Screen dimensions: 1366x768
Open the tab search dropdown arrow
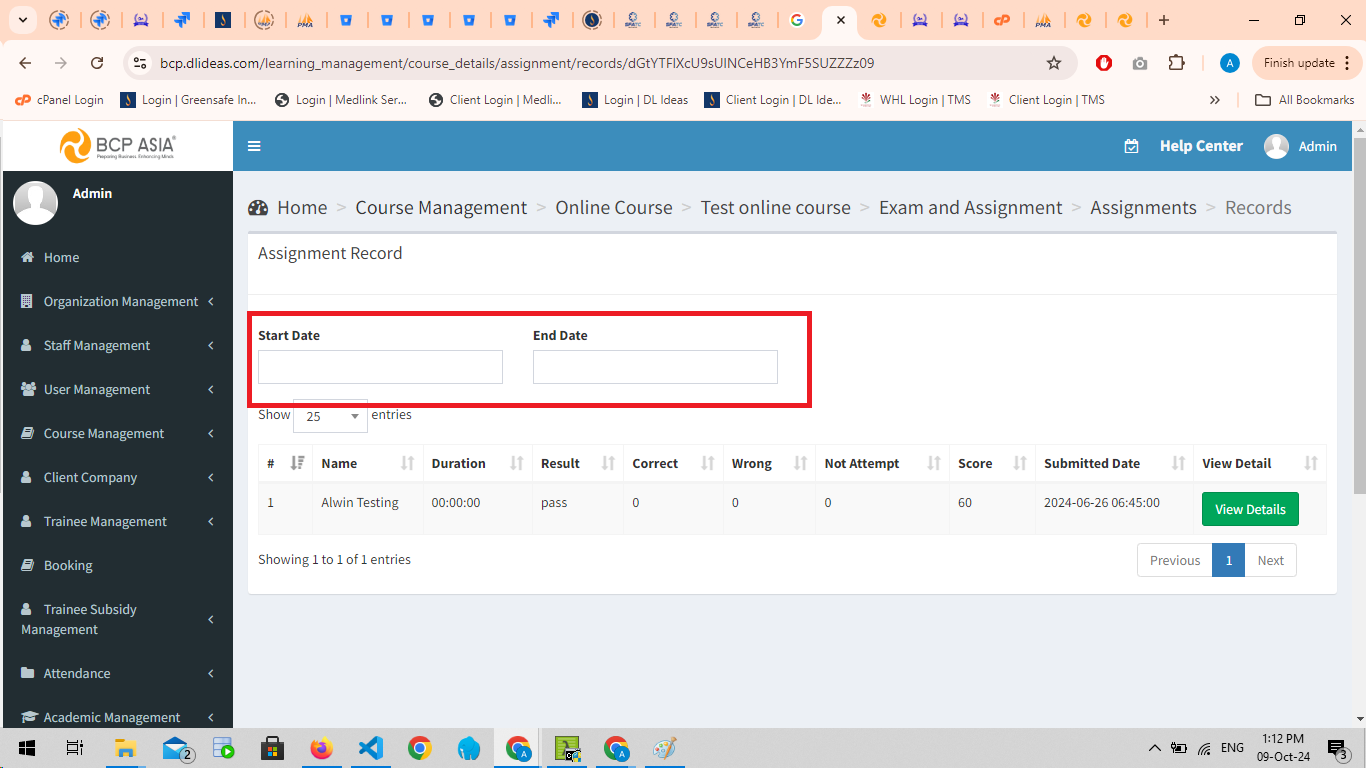pyautogui.click(x=22, y=20)
